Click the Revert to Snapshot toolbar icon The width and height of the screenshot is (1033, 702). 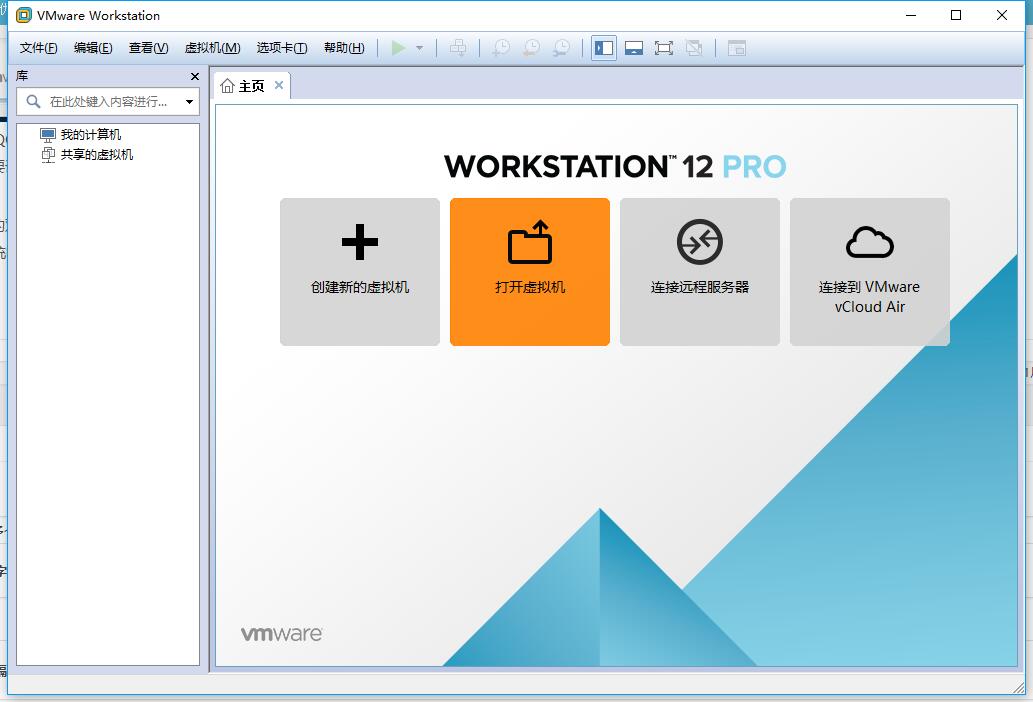532,48
